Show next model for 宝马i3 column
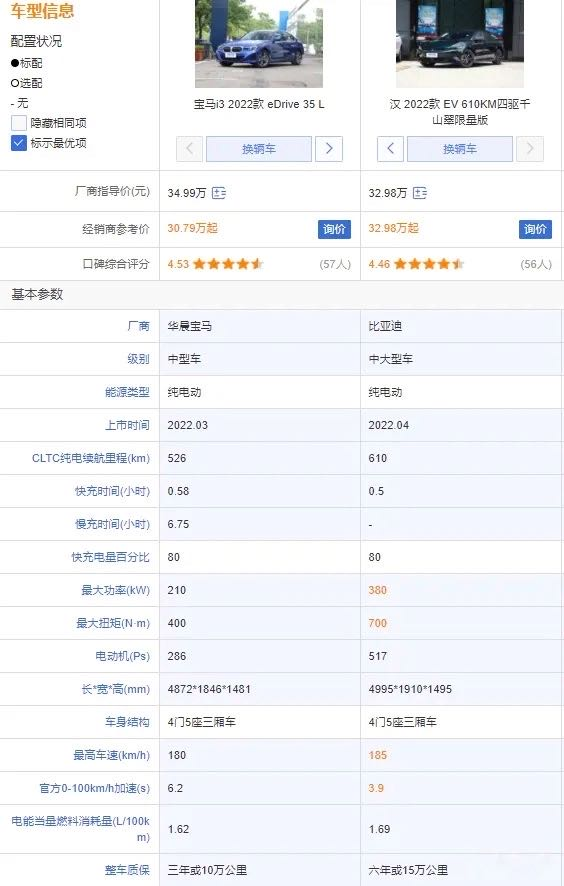 pos(329,149)
